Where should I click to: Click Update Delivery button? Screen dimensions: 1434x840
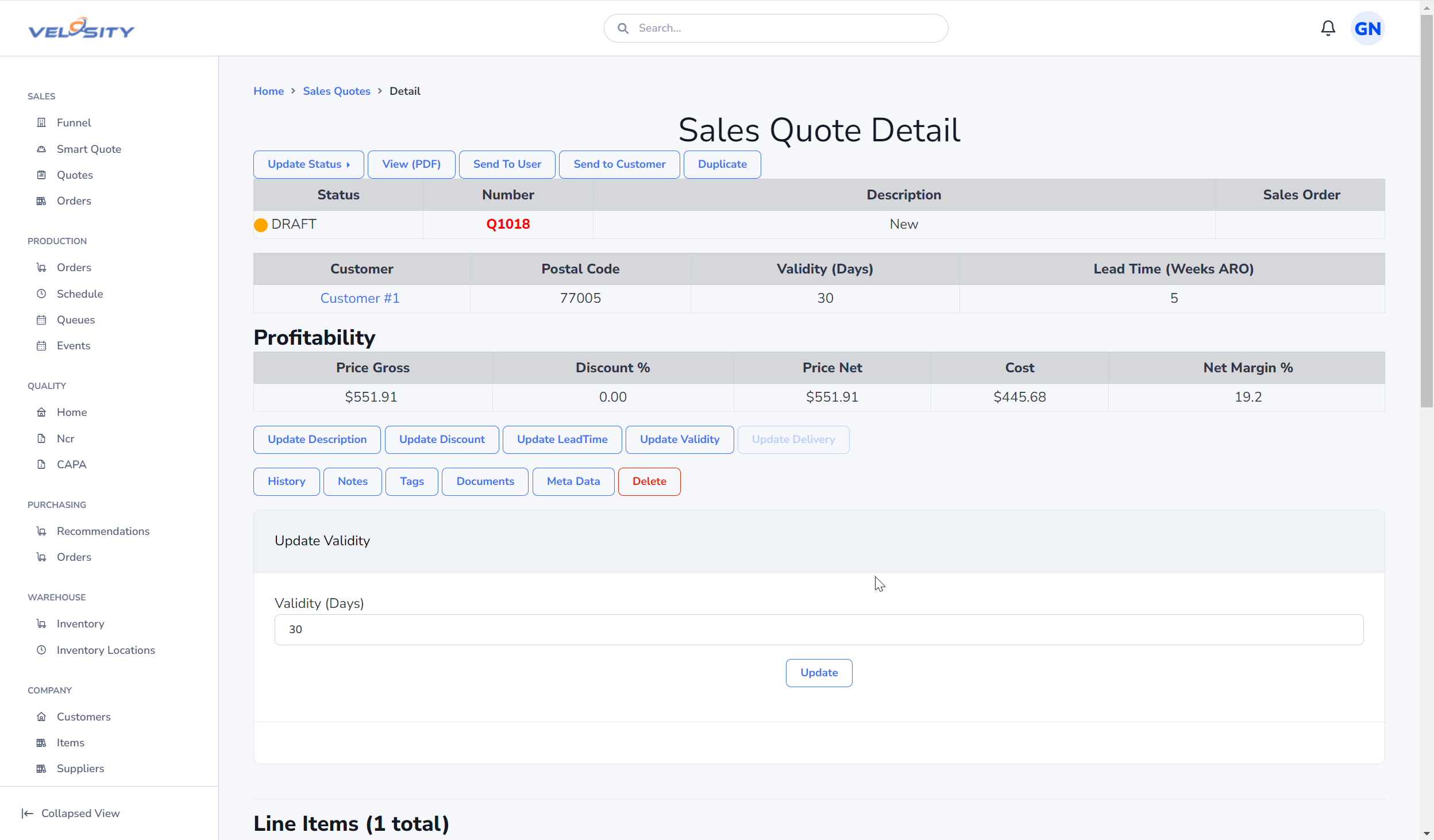[x=793, y=440]
